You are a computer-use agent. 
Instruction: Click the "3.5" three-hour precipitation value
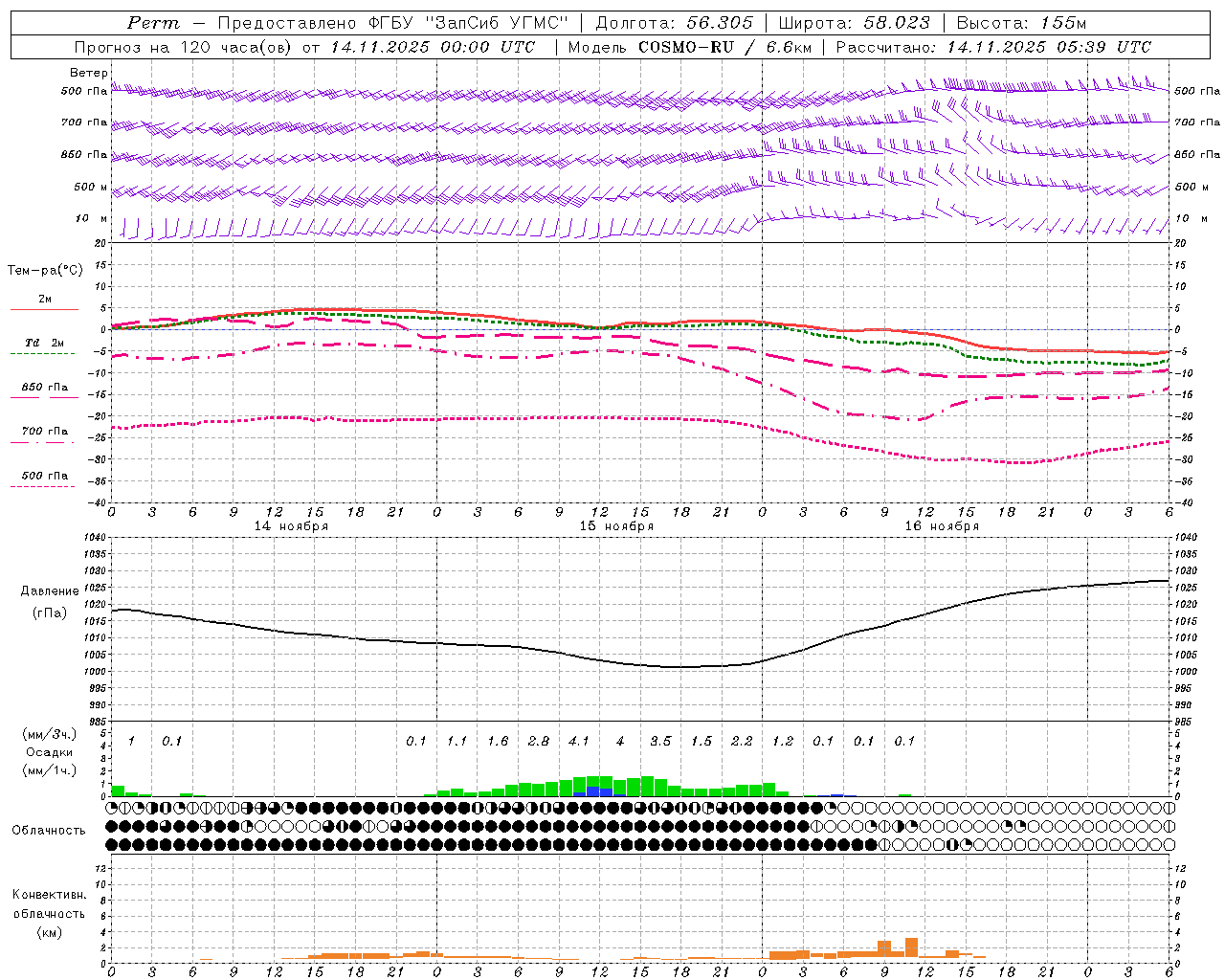coord(660,742)
